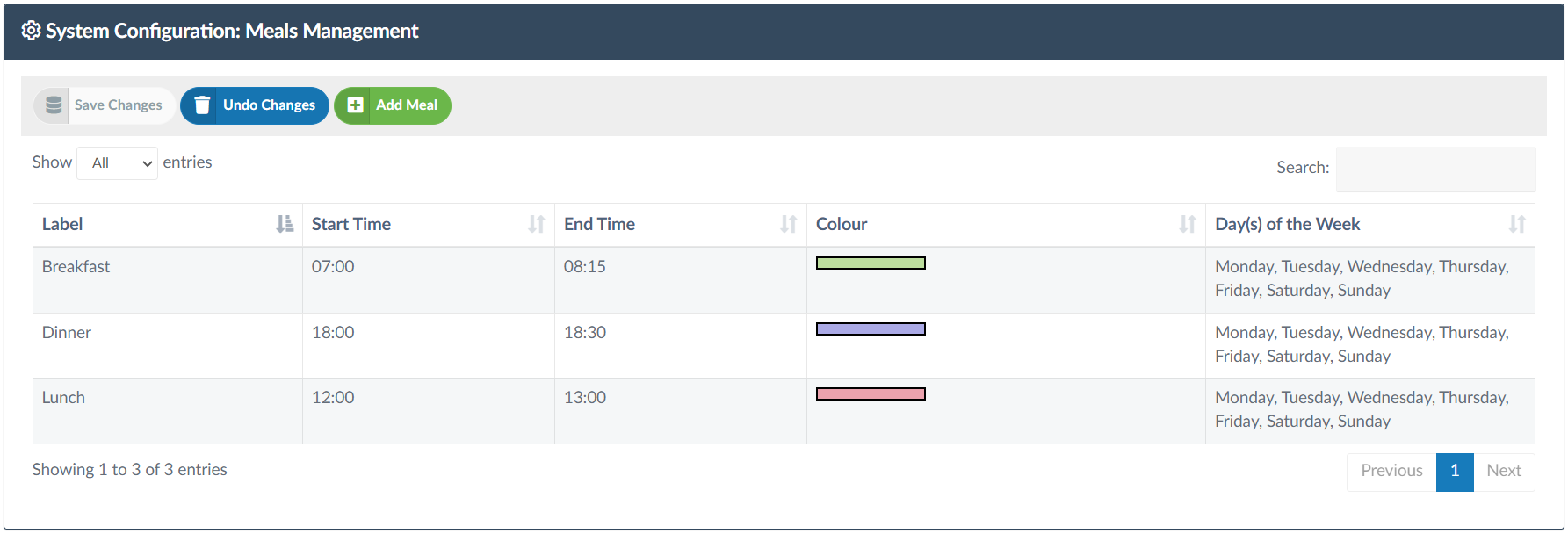The width and height of the screenshot is (1568, 534).
Task: Go to the Previous page
Action: tap(1391, 471)
